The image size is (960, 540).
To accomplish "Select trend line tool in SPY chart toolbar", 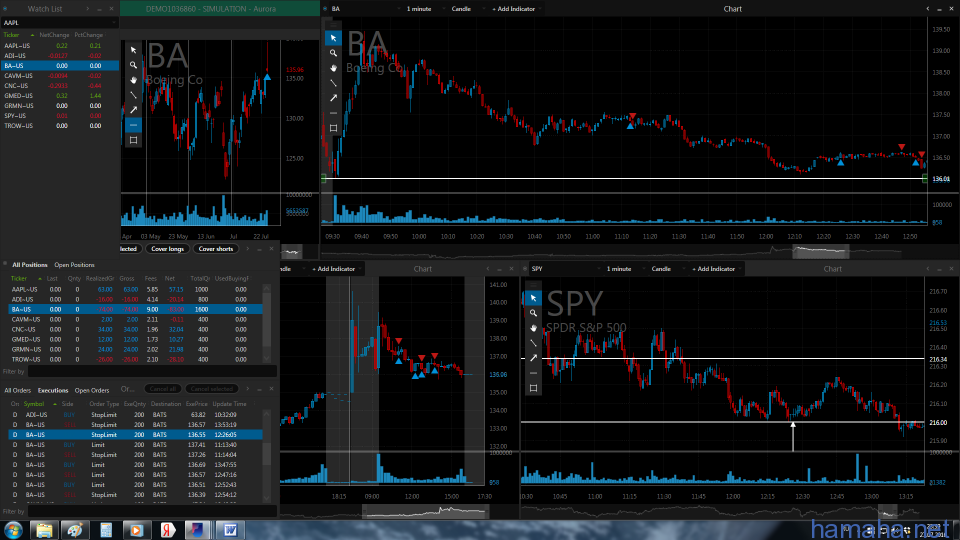I will (x=533, y=343).
